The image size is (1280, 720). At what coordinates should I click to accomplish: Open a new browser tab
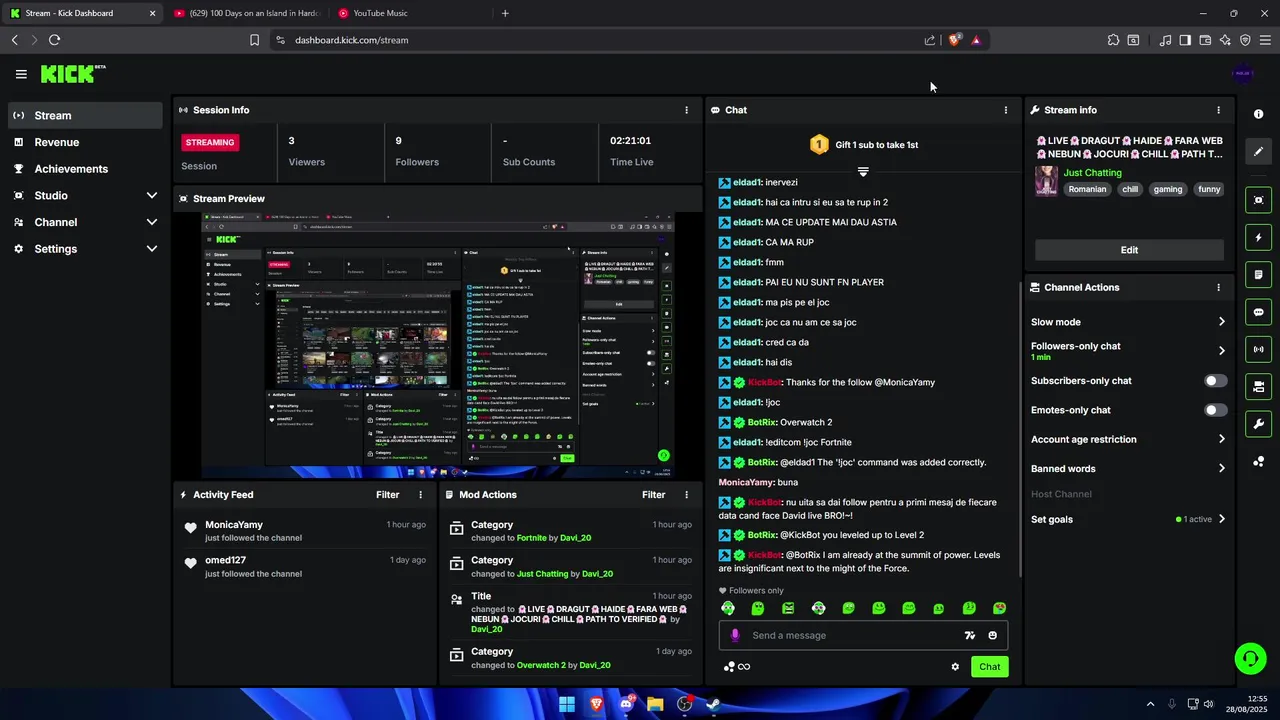coord(505,13)
